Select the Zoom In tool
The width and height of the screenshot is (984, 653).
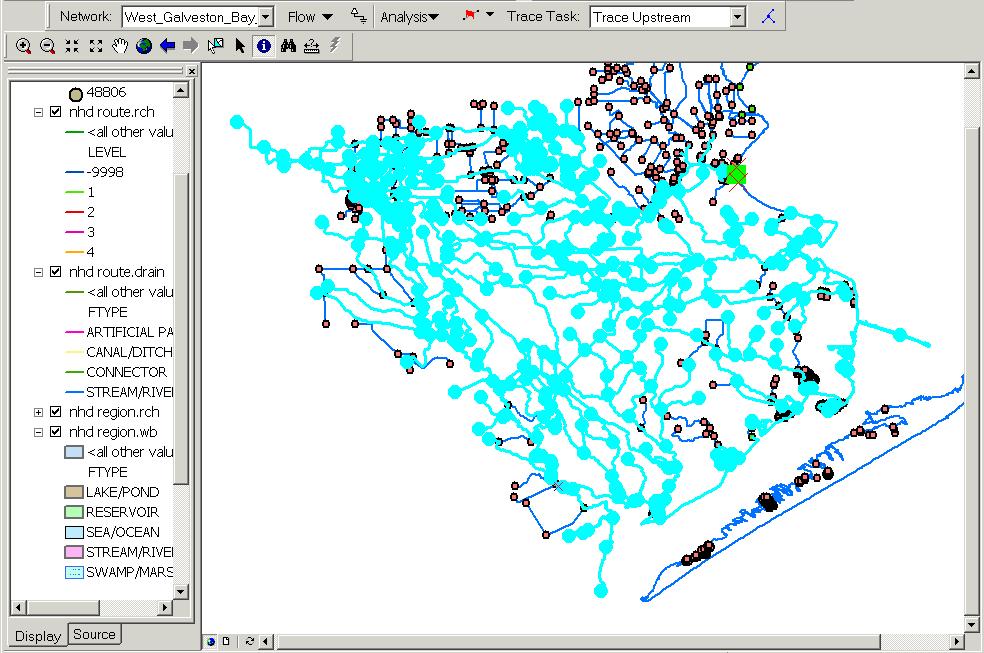click(x=23, y=46)
